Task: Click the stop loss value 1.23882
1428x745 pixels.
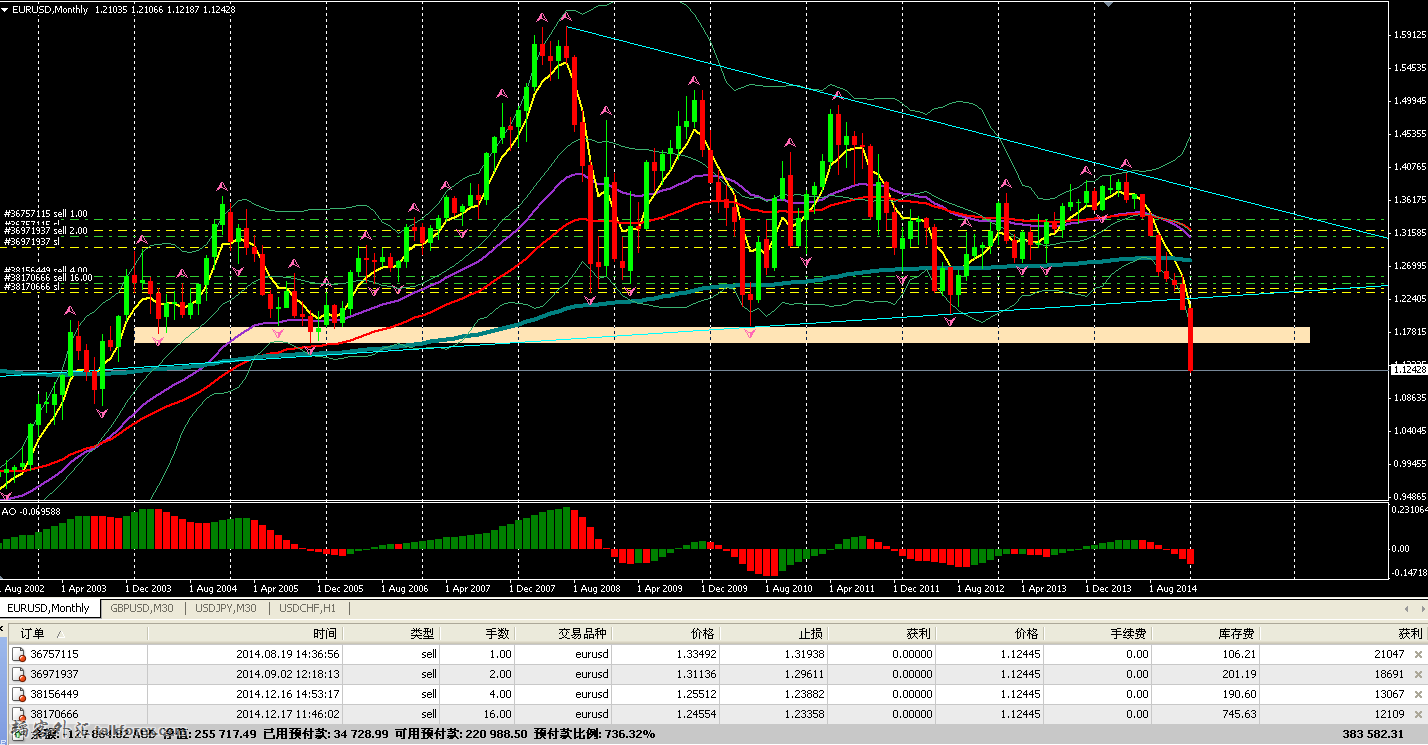Action: (x=804, y=694)
